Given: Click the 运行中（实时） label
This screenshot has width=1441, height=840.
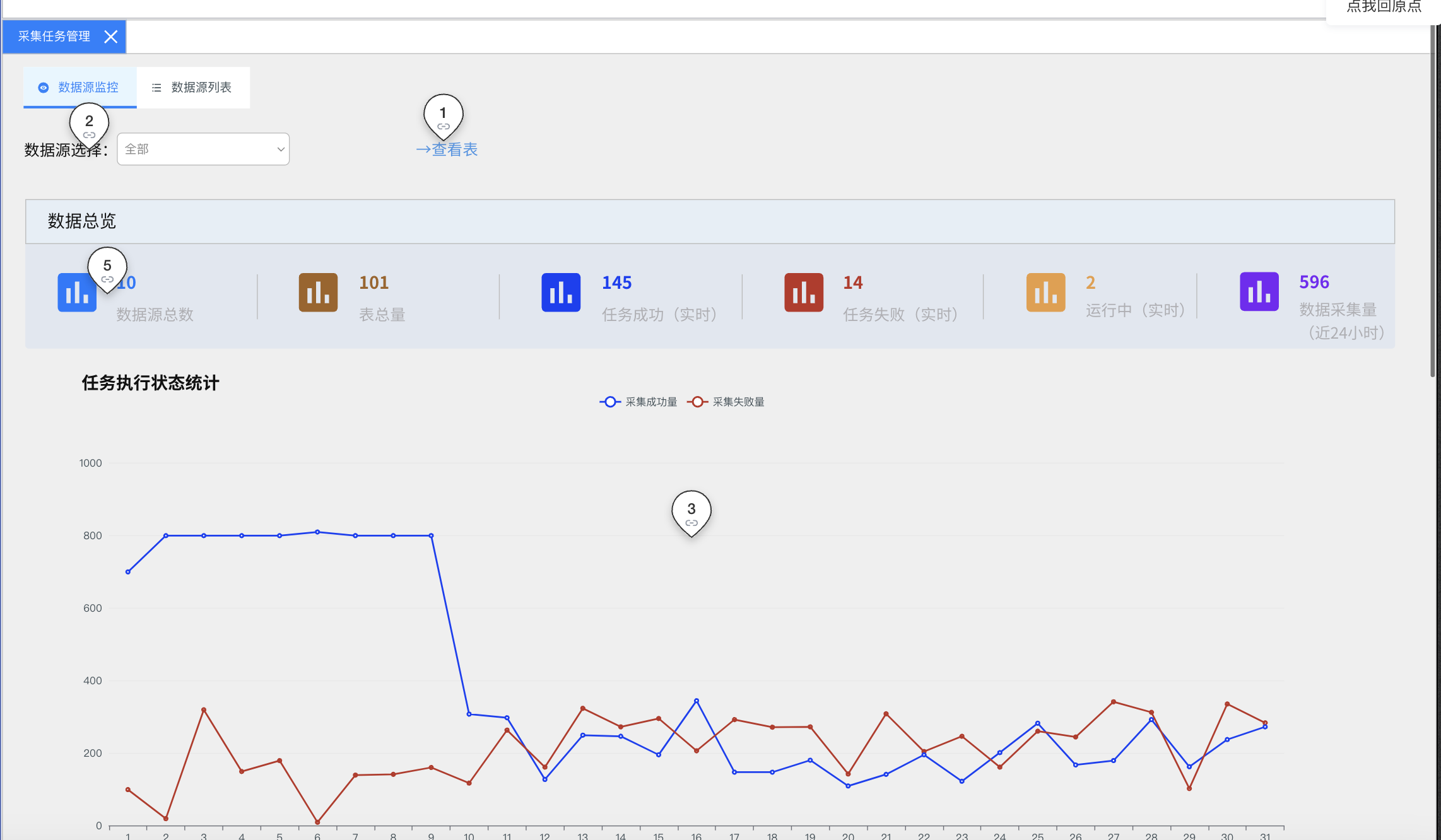Looking at the screenshot, I should click(1135, 310).
